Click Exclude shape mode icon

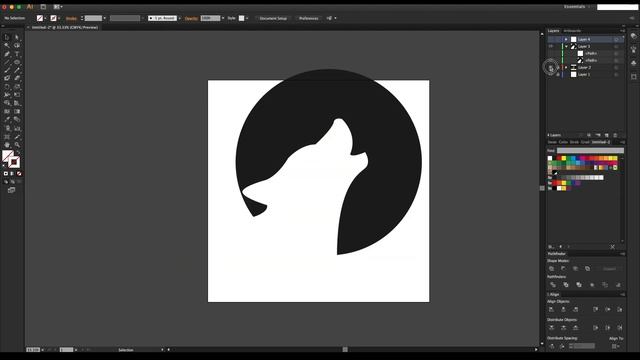pos(587,269)
